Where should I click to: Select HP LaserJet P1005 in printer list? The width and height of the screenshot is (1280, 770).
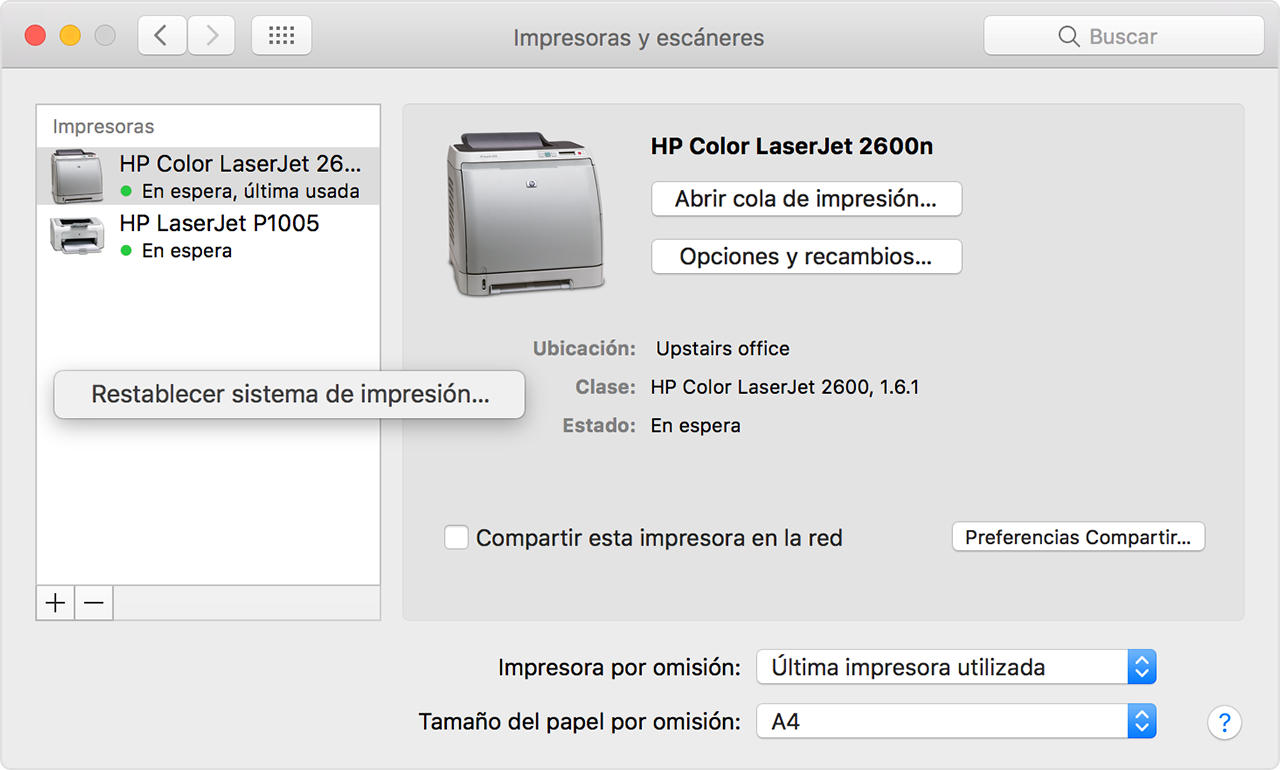[208, 235]
